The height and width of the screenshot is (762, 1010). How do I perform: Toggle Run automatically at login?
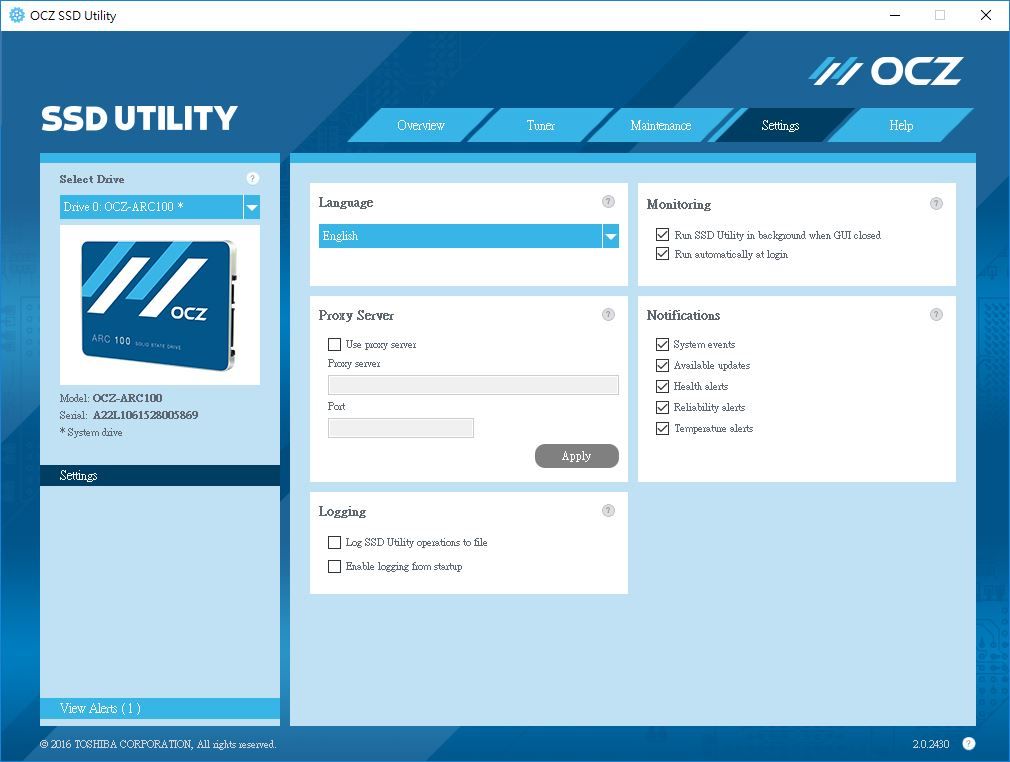662,254
